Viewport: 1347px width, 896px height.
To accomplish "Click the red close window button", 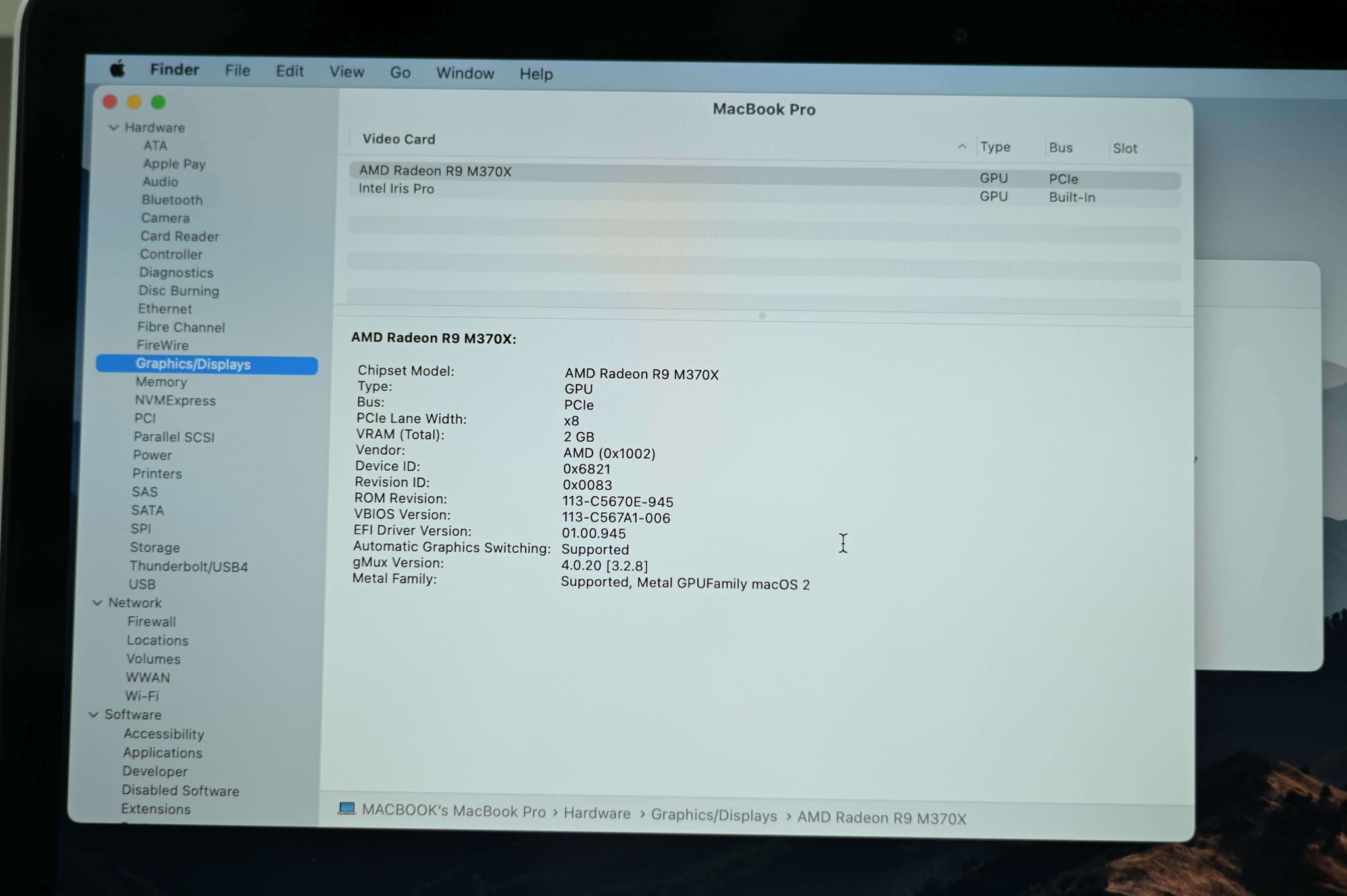I will 110,102.
